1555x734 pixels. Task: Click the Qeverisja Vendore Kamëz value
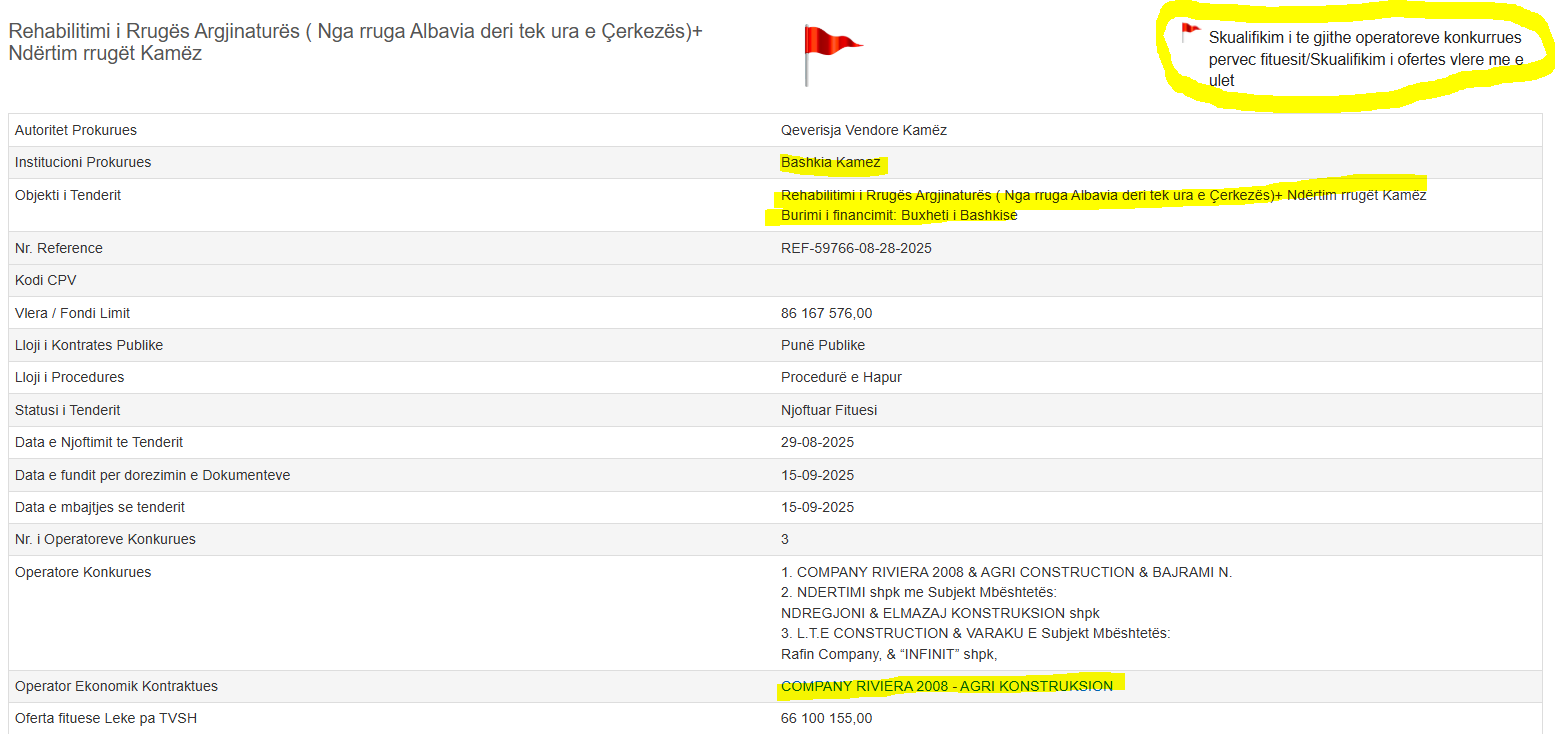pos(863,130)
